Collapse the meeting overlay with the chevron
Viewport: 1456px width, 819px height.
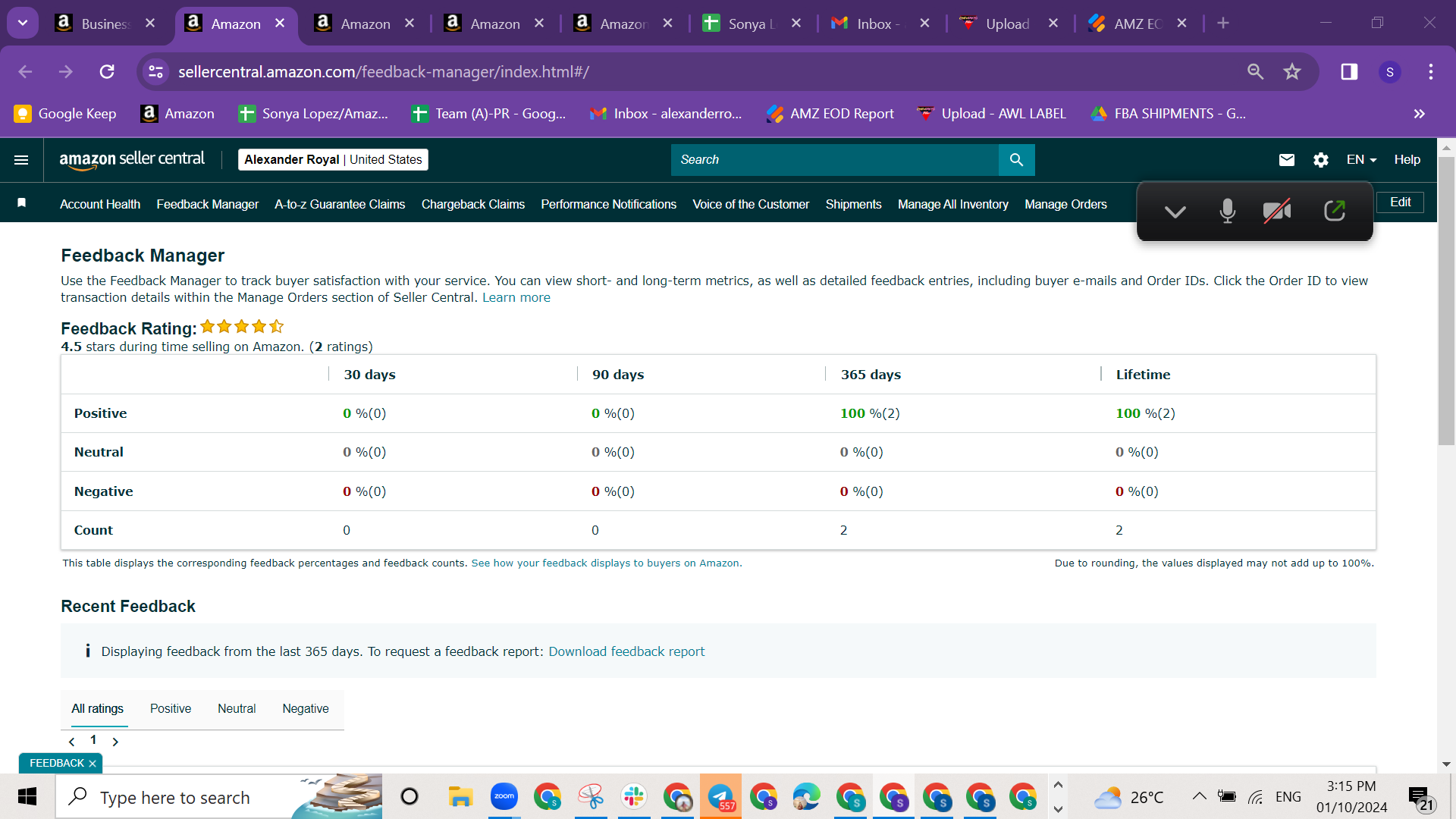(x=1175, y=212)
